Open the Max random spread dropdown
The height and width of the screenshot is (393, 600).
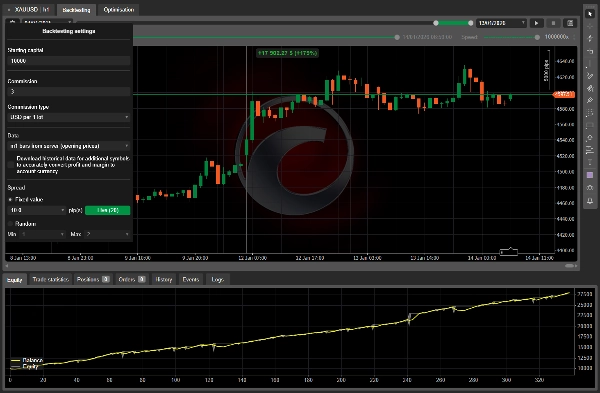[x=107, y=234]
